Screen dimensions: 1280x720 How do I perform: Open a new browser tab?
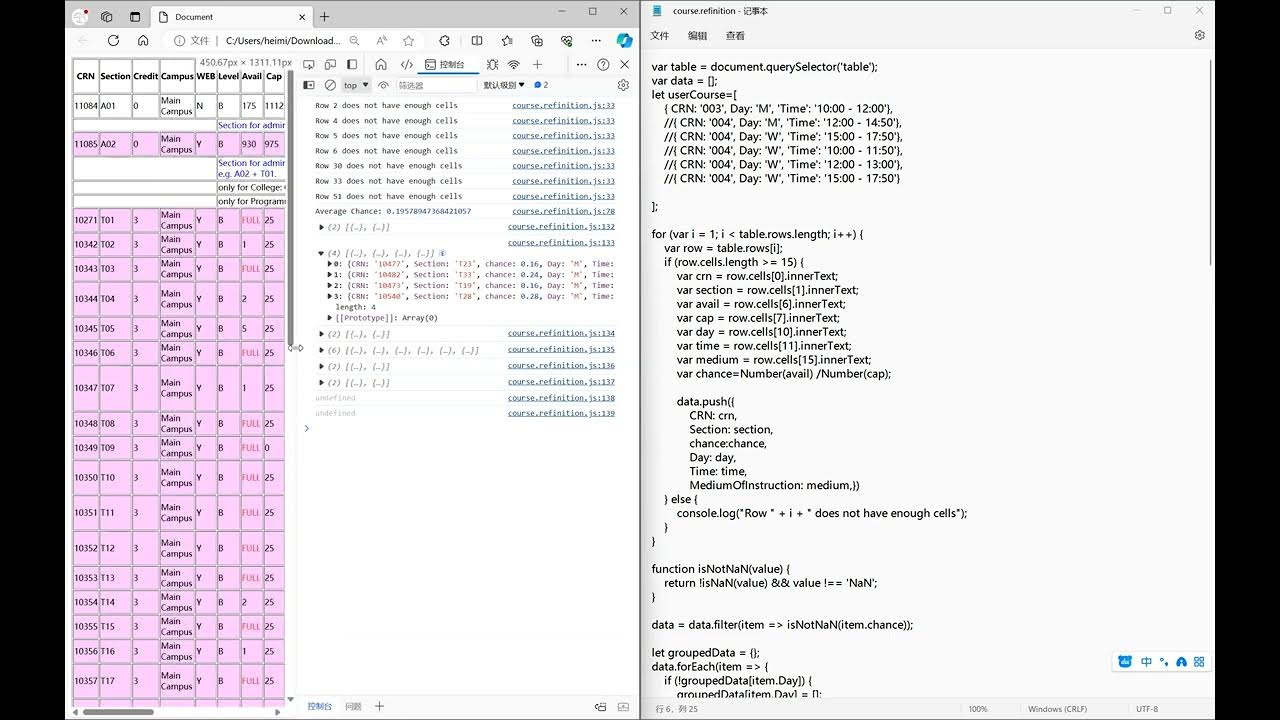(324, 17)
